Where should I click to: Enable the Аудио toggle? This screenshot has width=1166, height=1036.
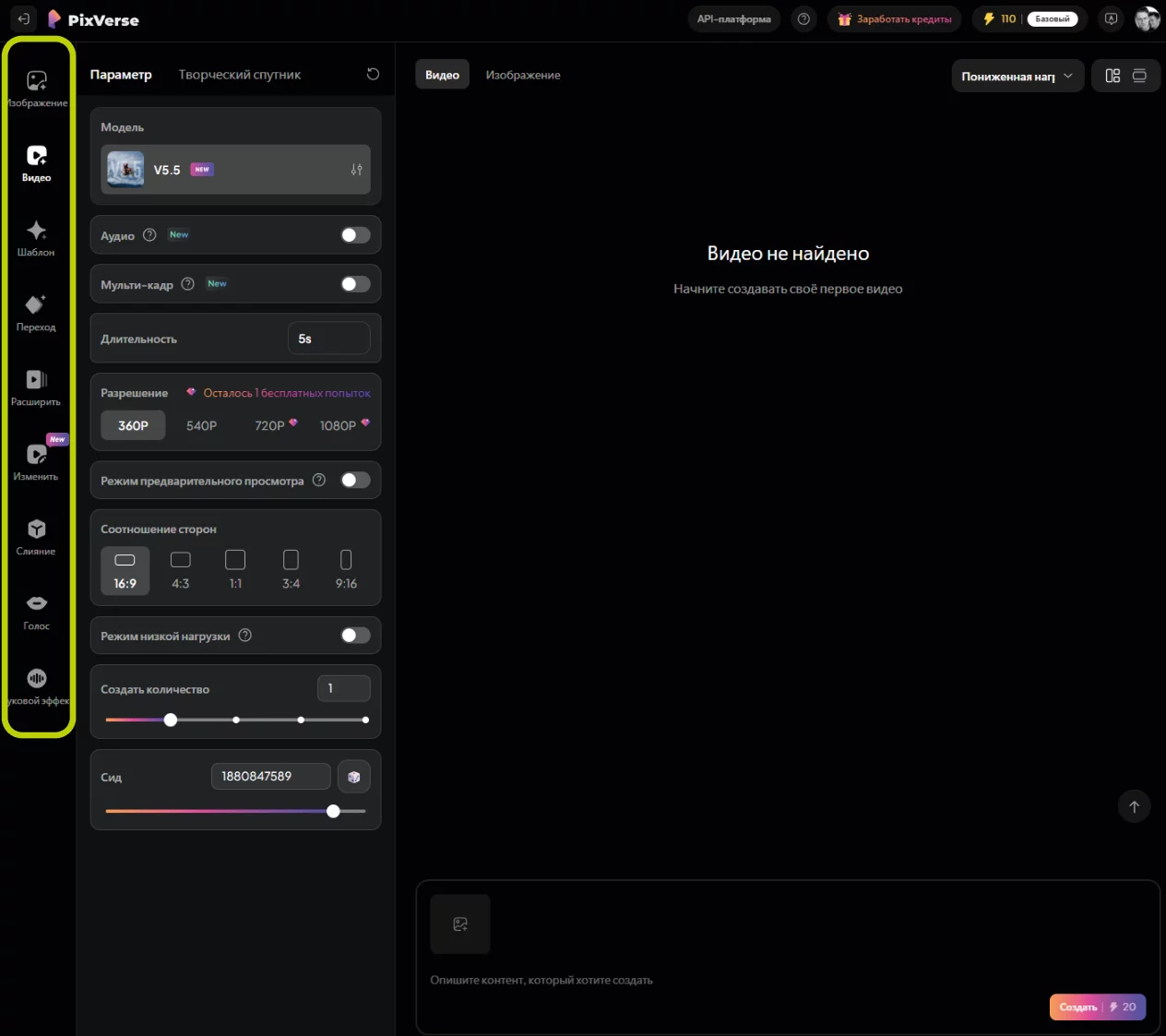pos(354,235)
